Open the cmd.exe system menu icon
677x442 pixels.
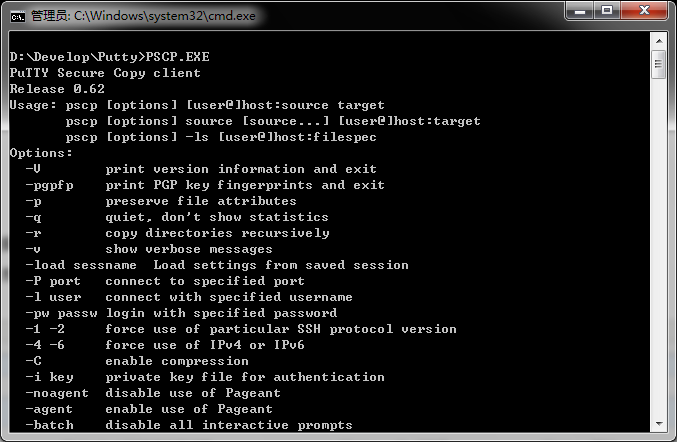point(17,15)
